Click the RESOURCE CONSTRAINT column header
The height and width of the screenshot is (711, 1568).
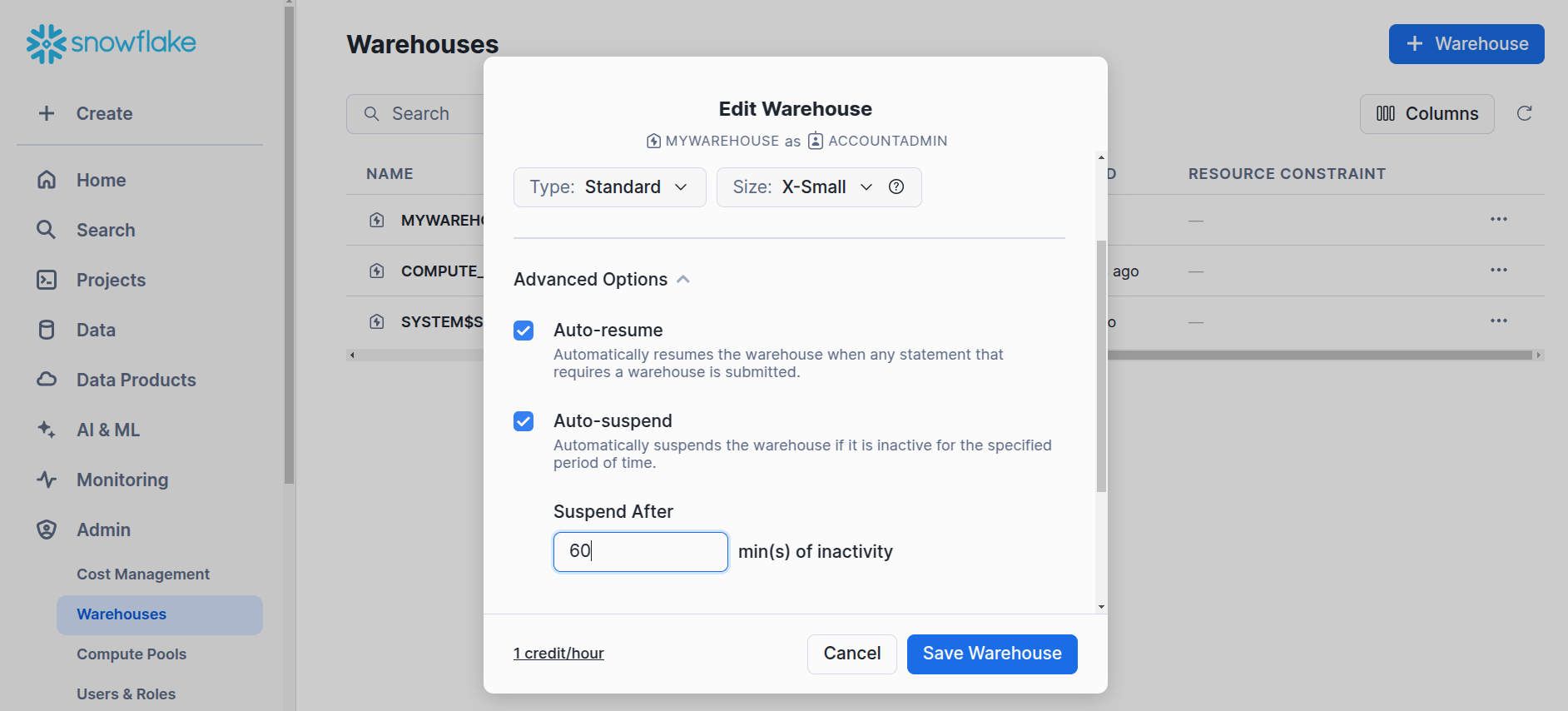[x=1287, y=174]
